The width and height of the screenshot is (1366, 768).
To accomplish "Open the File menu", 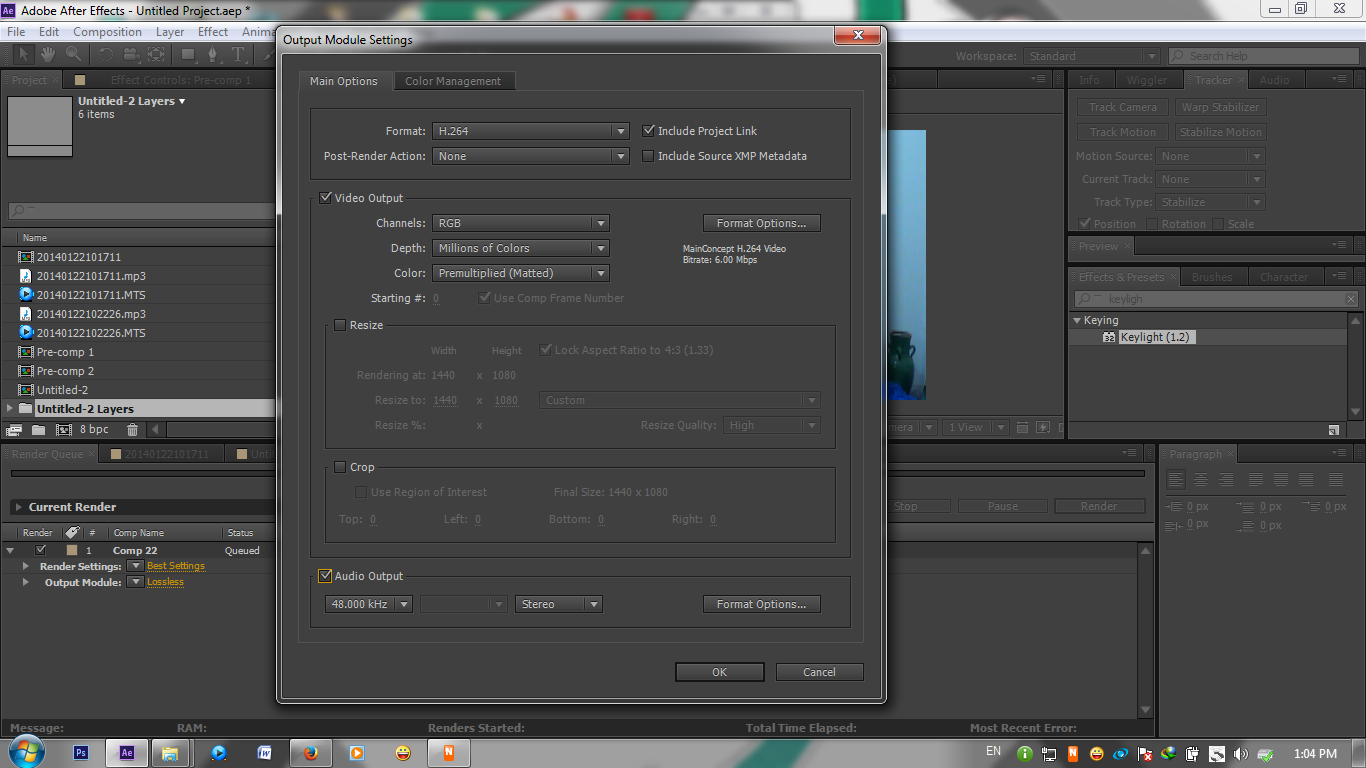I will click(16, 32).
